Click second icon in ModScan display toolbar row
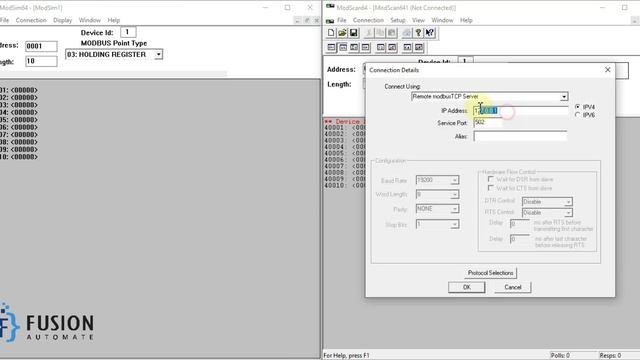 click(x=342, y=48)
